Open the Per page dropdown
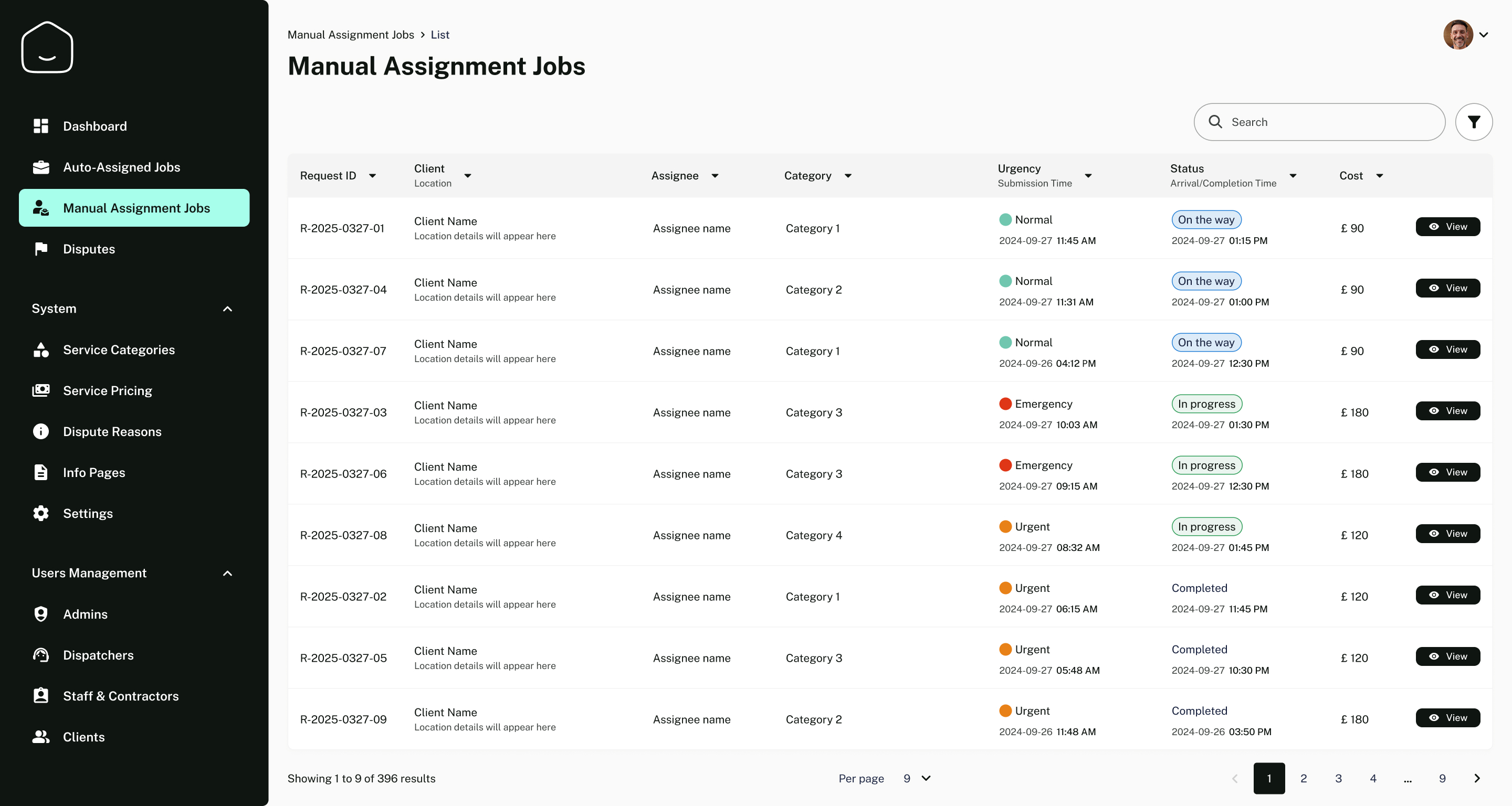This screenshot has width=1512, height=806. coord(916,778)
